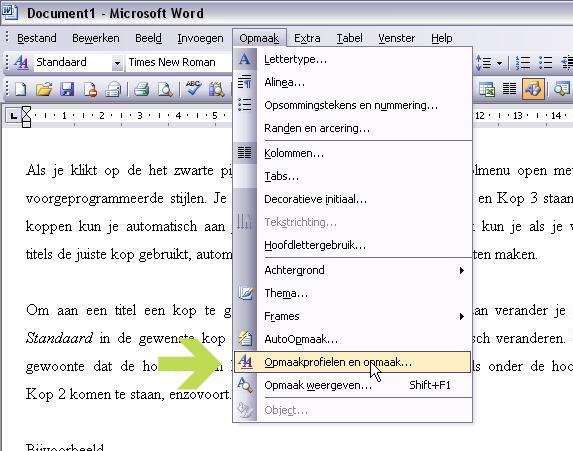Viewport: 573px width, 451px height.
Task: Click the Times New Roman font box
Action: [x=179, y=62]
